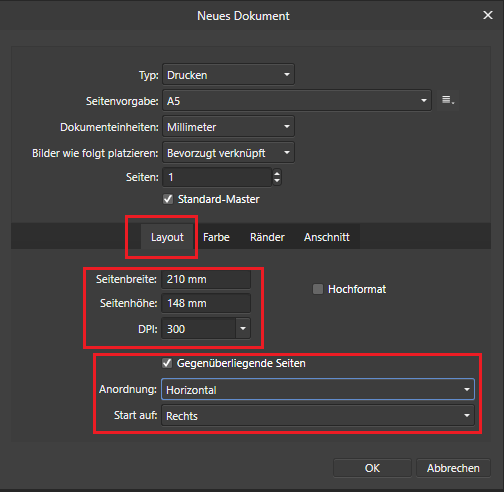The height and width of the screenshot is (492, 504).
Task: Click the Seitenbreite input field
Action: tap(206, 279)
